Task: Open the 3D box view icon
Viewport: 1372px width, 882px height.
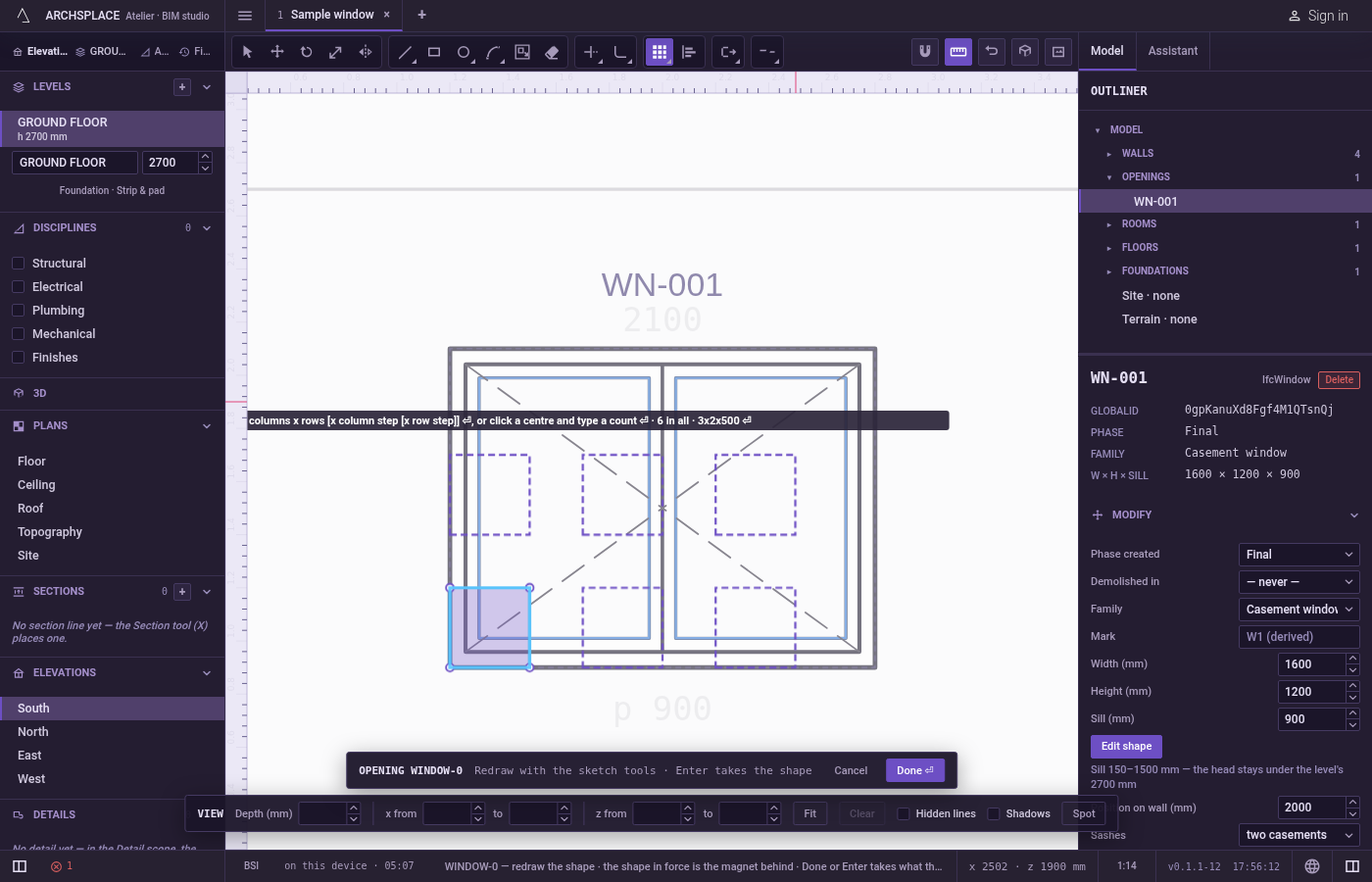Action: tap(1025, 52)
